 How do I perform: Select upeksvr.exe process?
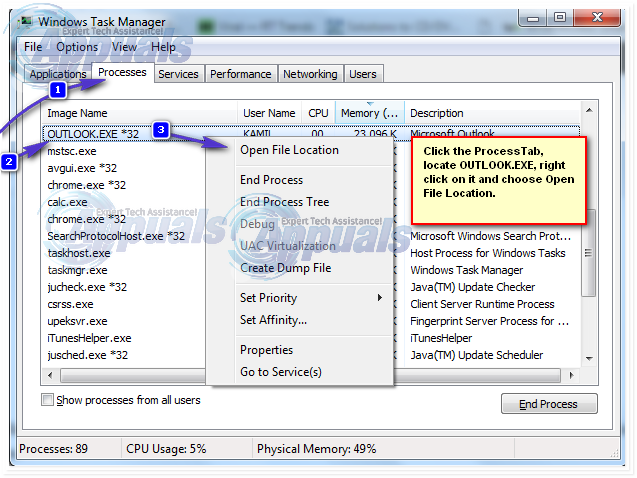pyautogui.click(x=77, y=321)
